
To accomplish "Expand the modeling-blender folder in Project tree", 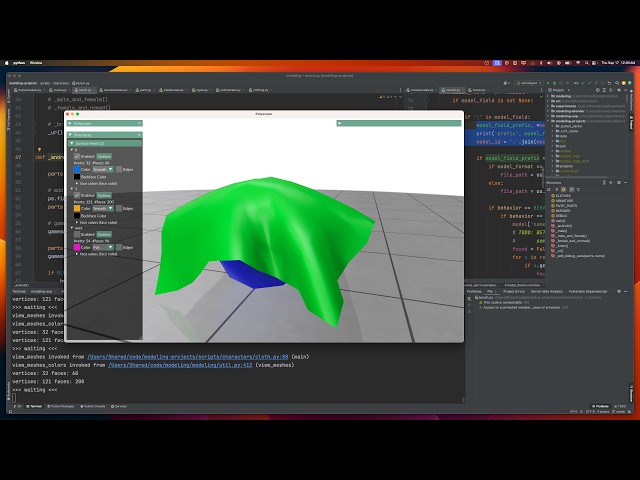I will pos(549,111).
